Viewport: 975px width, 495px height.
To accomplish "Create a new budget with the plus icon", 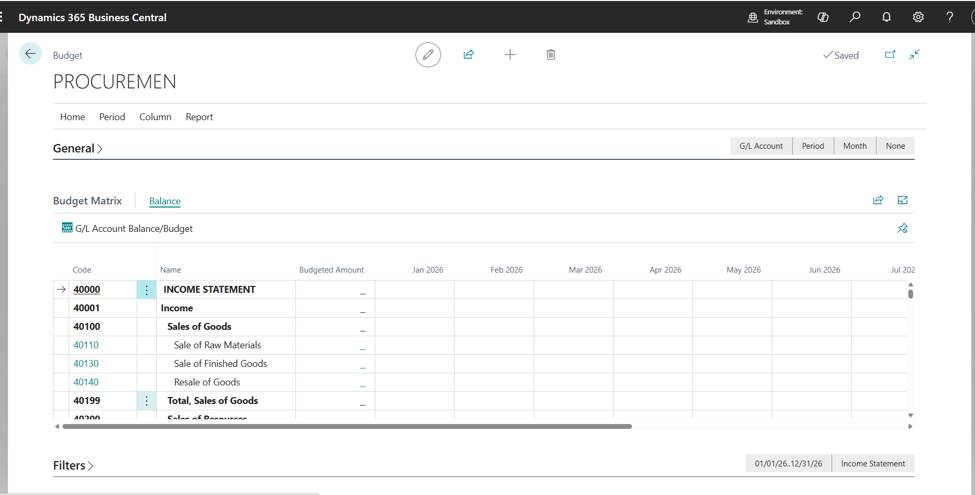I will [510, 55].
